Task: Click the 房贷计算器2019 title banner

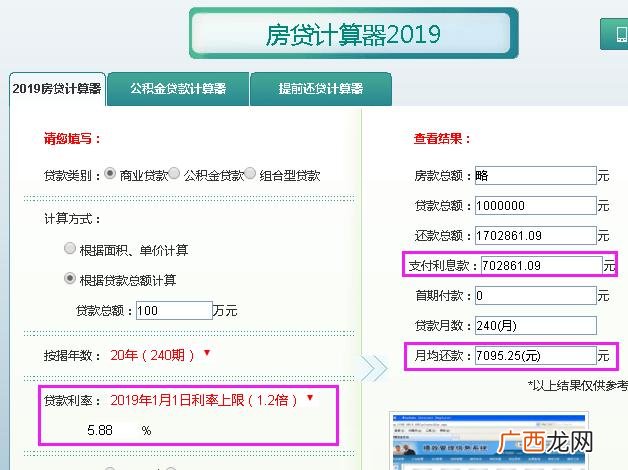Action: 354,34
